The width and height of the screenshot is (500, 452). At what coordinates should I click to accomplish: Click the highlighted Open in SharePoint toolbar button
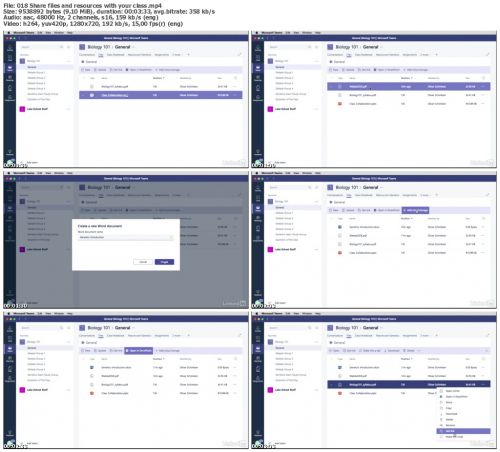[x=139, y=351]
